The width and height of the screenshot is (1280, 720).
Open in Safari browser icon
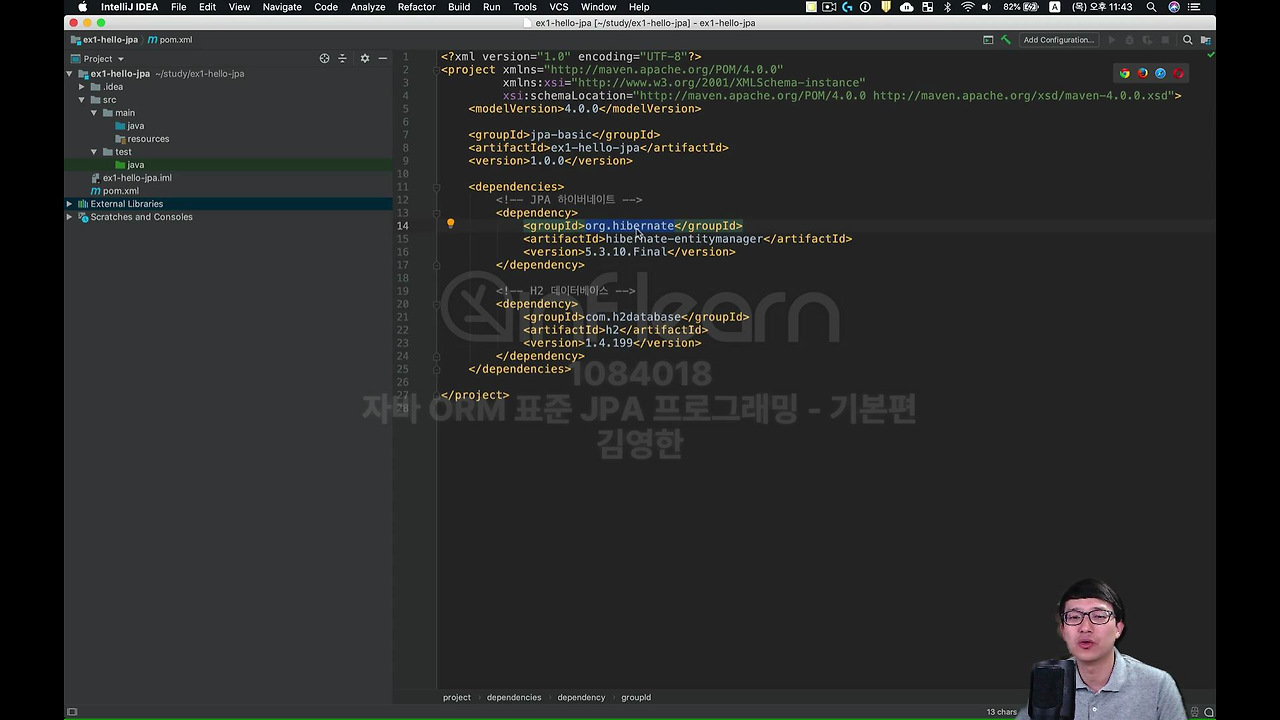pyautogui.click(x=1161, y=73)
